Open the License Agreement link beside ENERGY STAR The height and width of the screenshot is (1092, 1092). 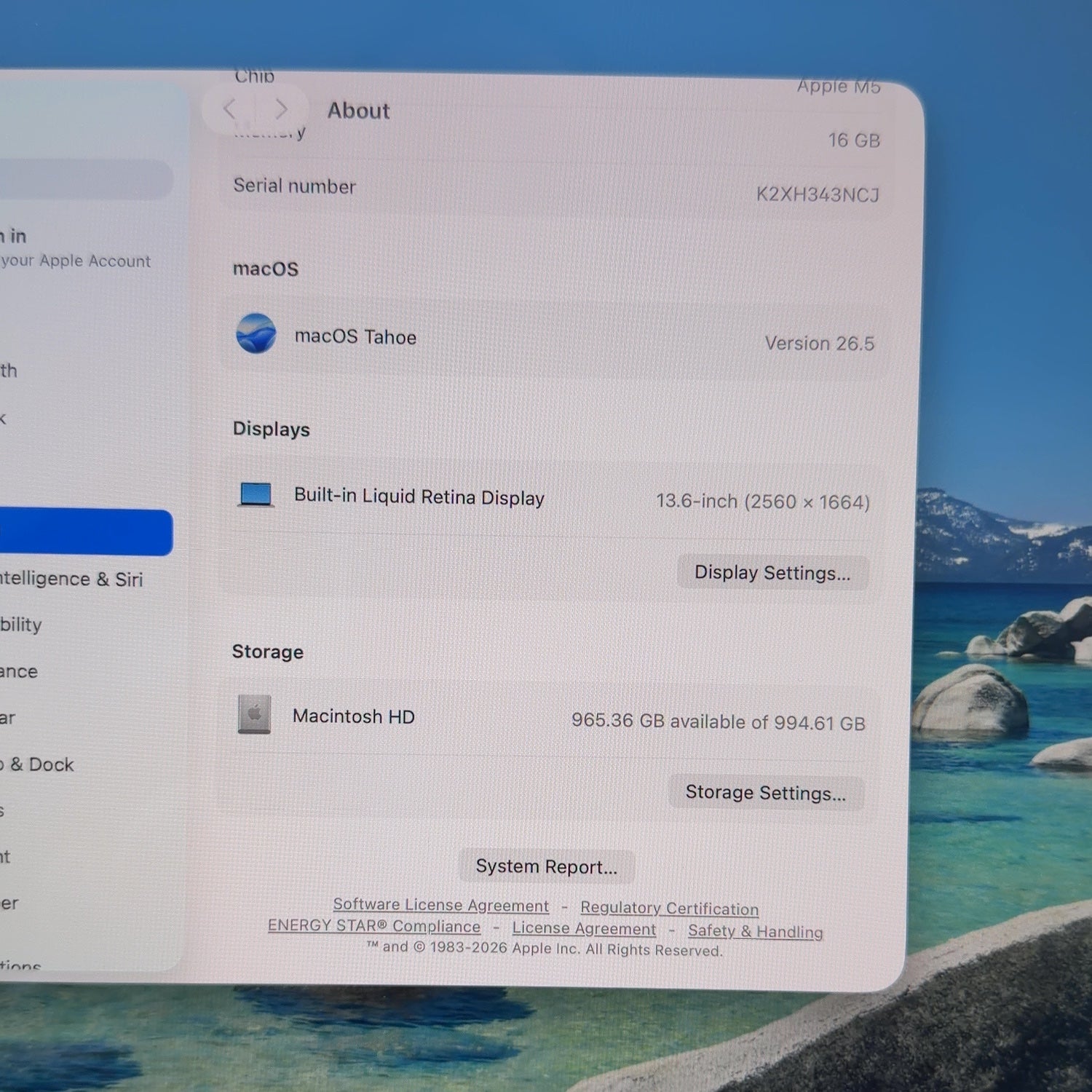pyautogui.click(x=584, y=929)
